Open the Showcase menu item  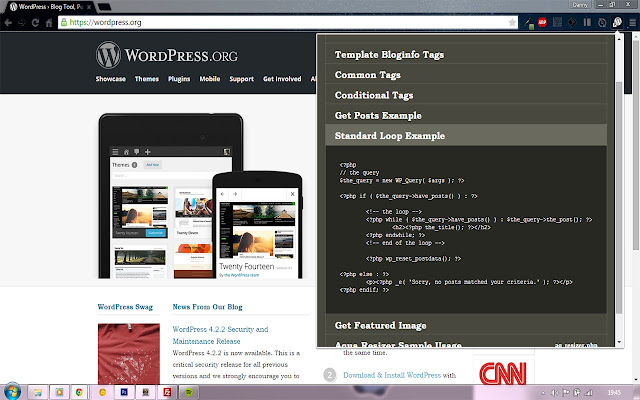[111, 79]
